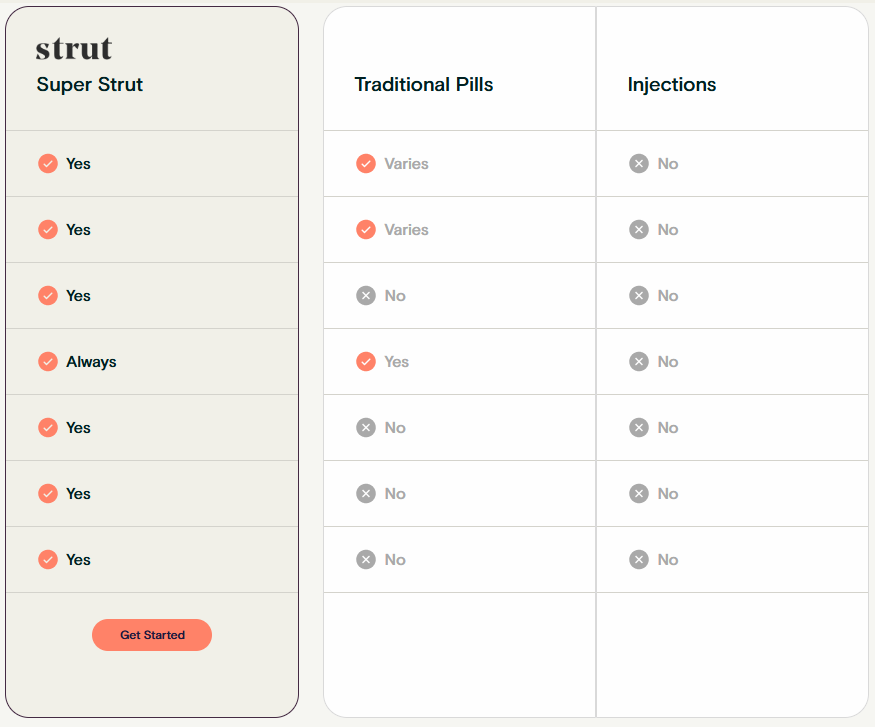Click check icon beside Varies in top row

366,163
